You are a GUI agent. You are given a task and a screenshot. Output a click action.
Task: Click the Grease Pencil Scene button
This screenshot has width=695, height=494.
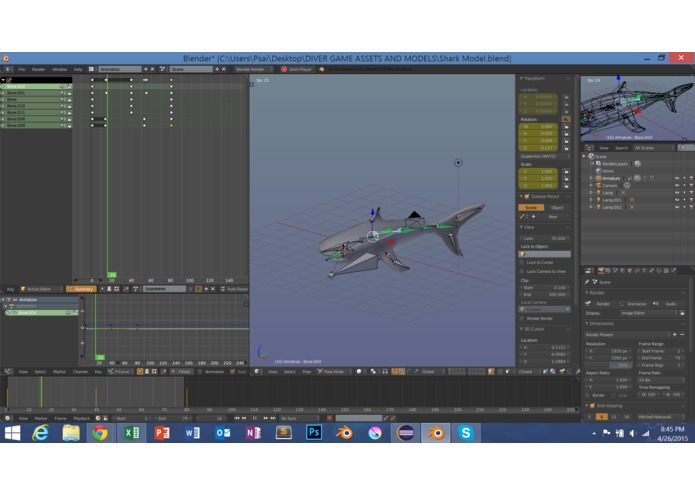coord(531,207)
